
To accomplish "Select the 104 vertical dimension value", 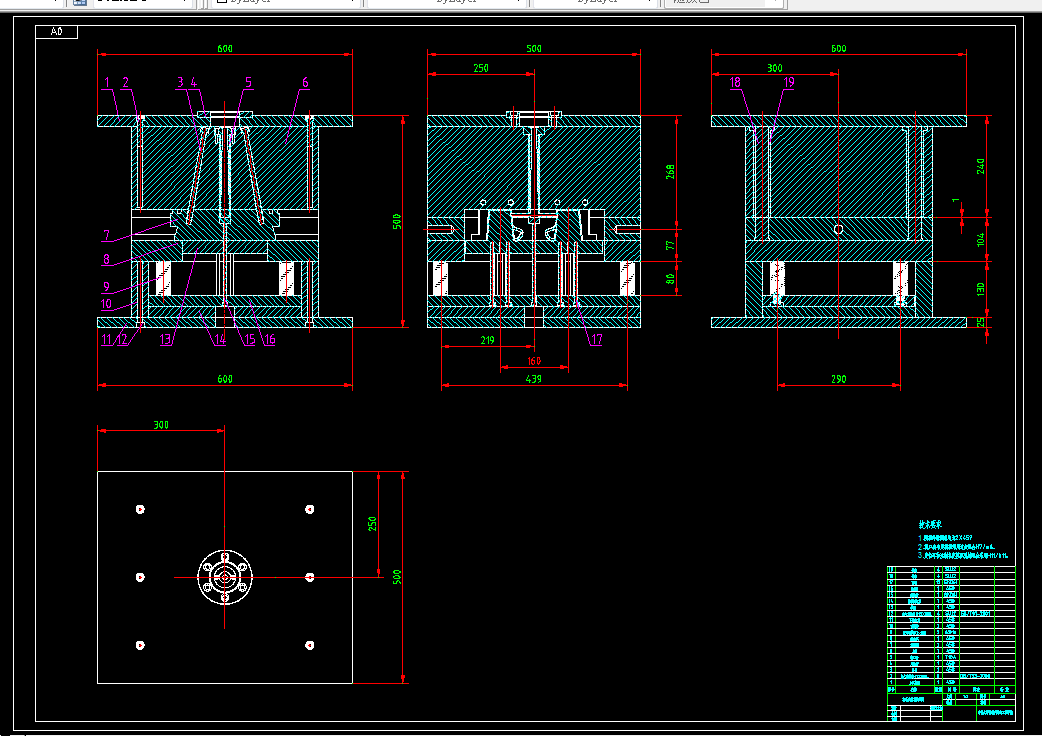I will (x=980, y=239).
